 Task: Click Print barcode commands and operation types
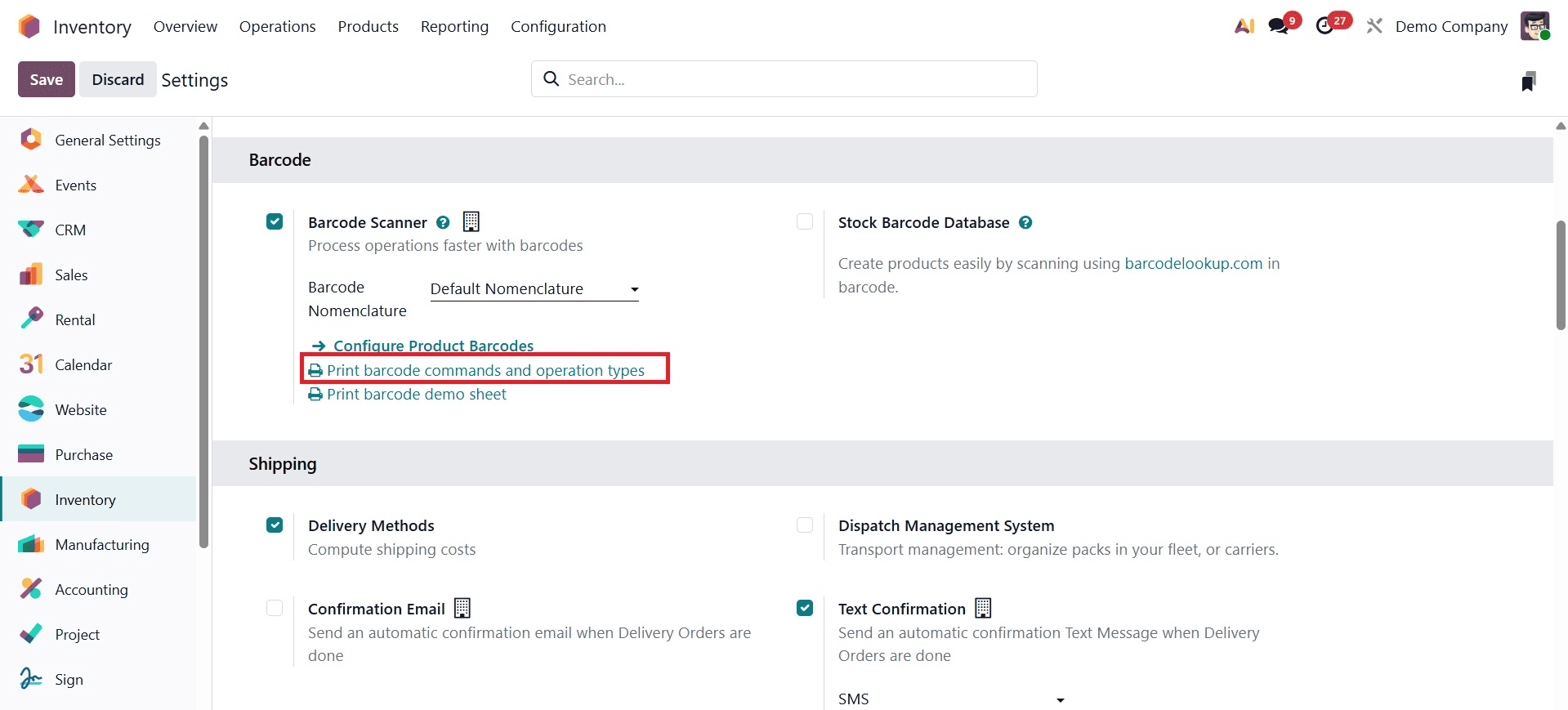[x=476, y=370]
